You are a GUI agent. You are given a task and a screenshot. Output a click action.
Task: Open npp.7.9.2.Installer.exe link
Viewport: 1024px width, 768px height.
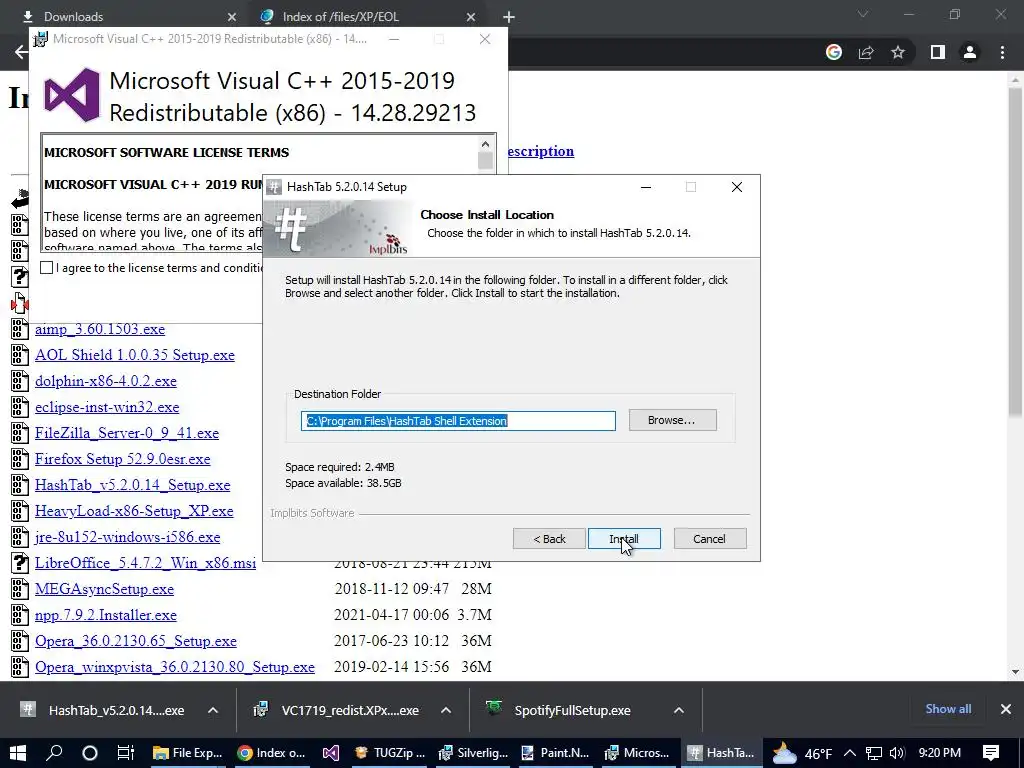[x=106, y=615]
